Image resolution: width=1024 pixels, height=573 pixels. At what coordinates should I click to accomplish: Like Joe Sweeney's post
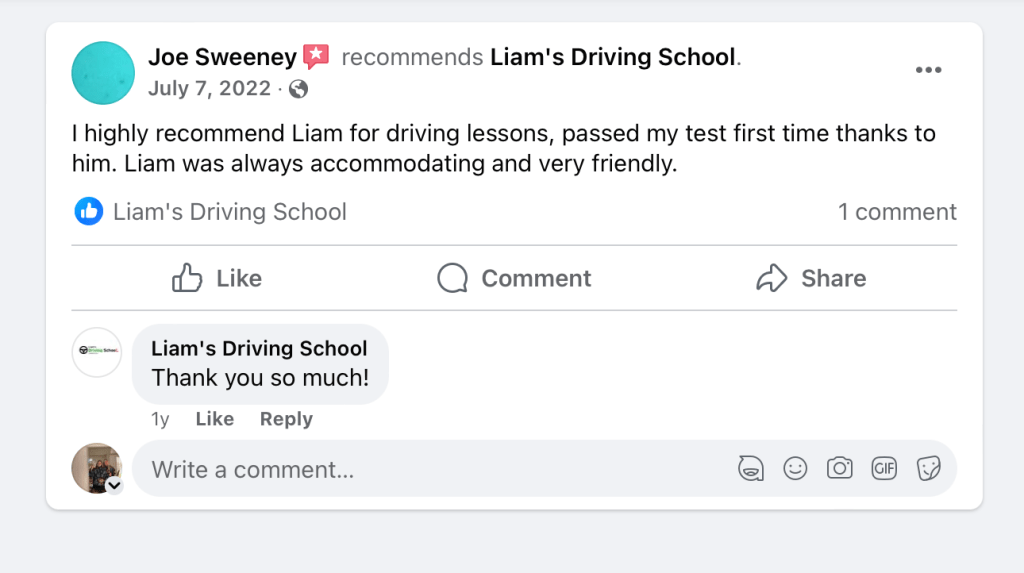[x=217, y=278]
